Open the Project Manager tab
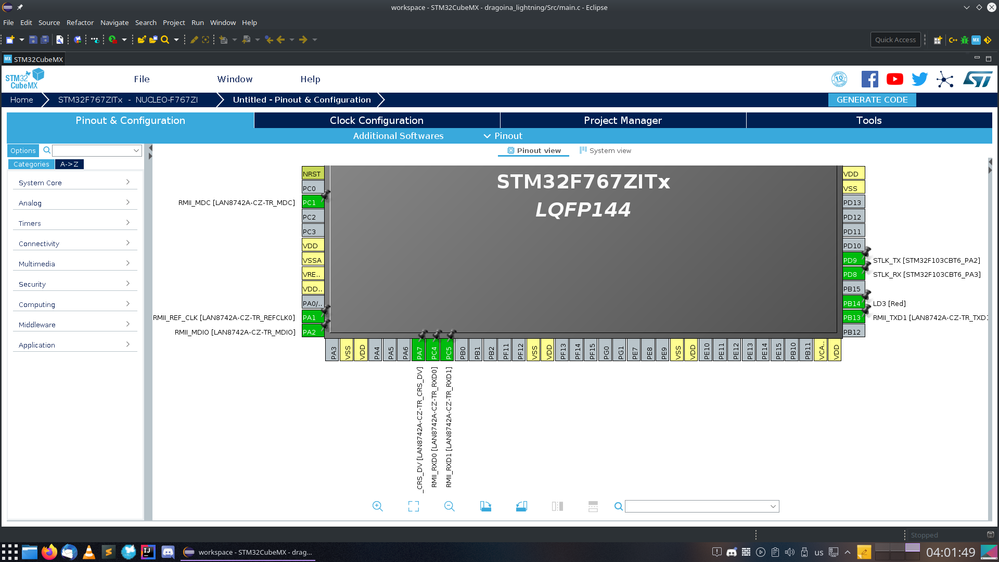999x562 pixels. [622, 120]
